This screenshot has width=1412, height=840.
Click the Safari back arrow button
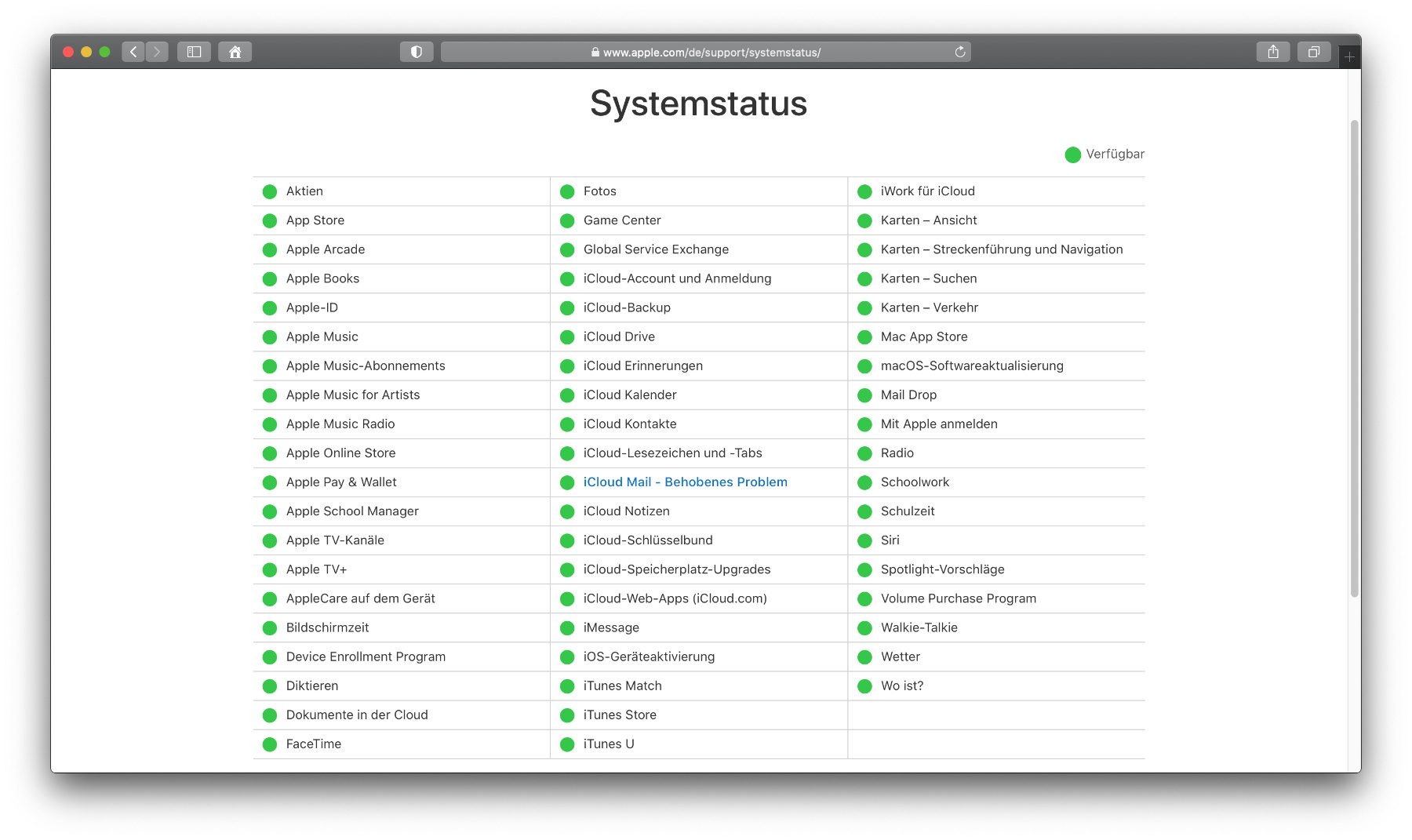coord(133,52)
